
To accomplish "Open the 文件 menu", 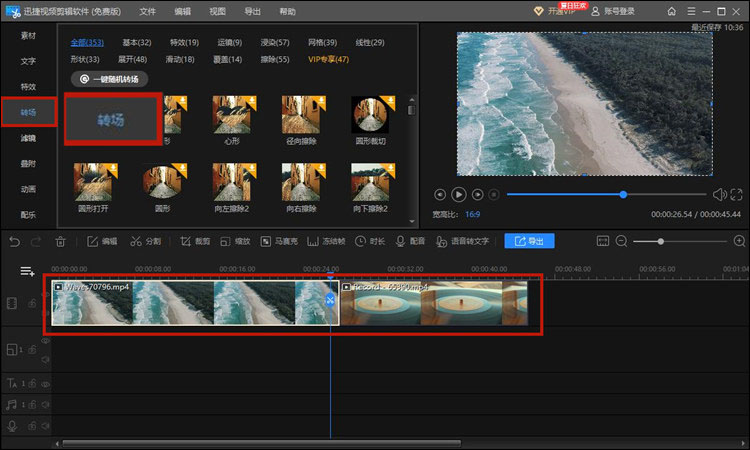I will (147, 11).
